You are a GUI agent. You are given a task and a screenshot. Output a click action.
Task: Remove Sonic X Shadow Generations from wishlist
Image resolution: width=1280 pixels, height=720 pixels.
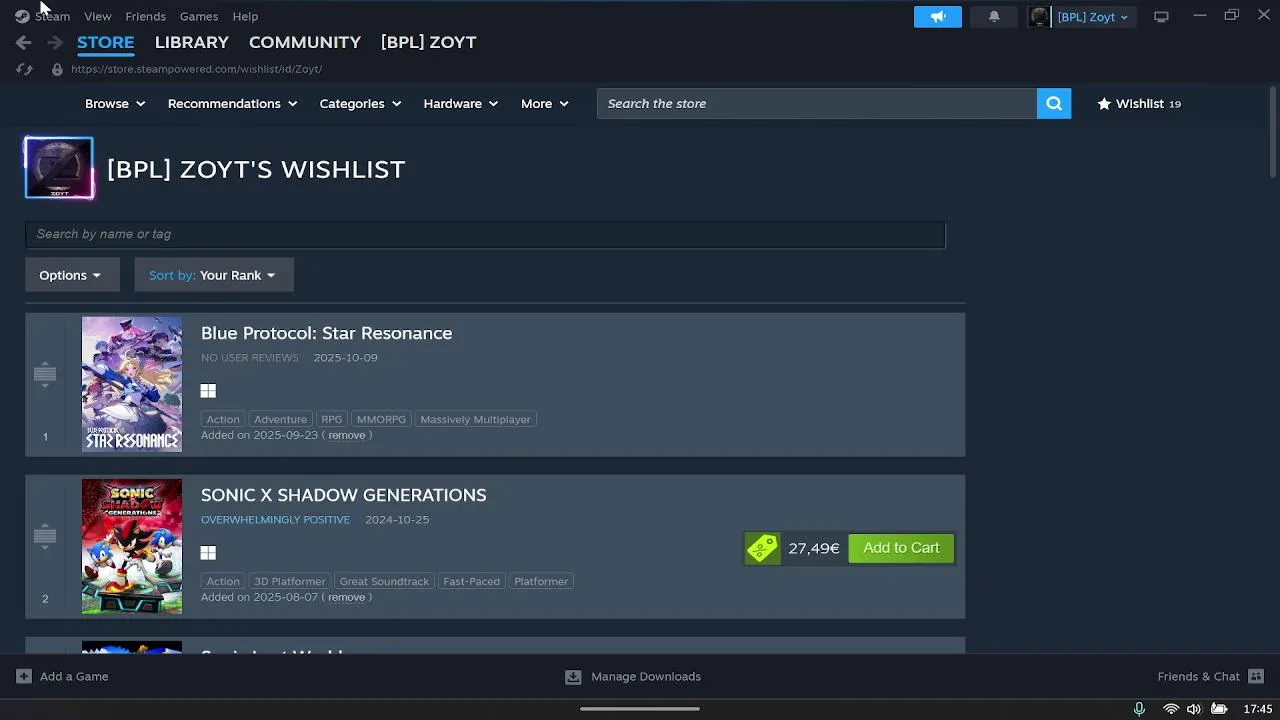coord(347,597)
